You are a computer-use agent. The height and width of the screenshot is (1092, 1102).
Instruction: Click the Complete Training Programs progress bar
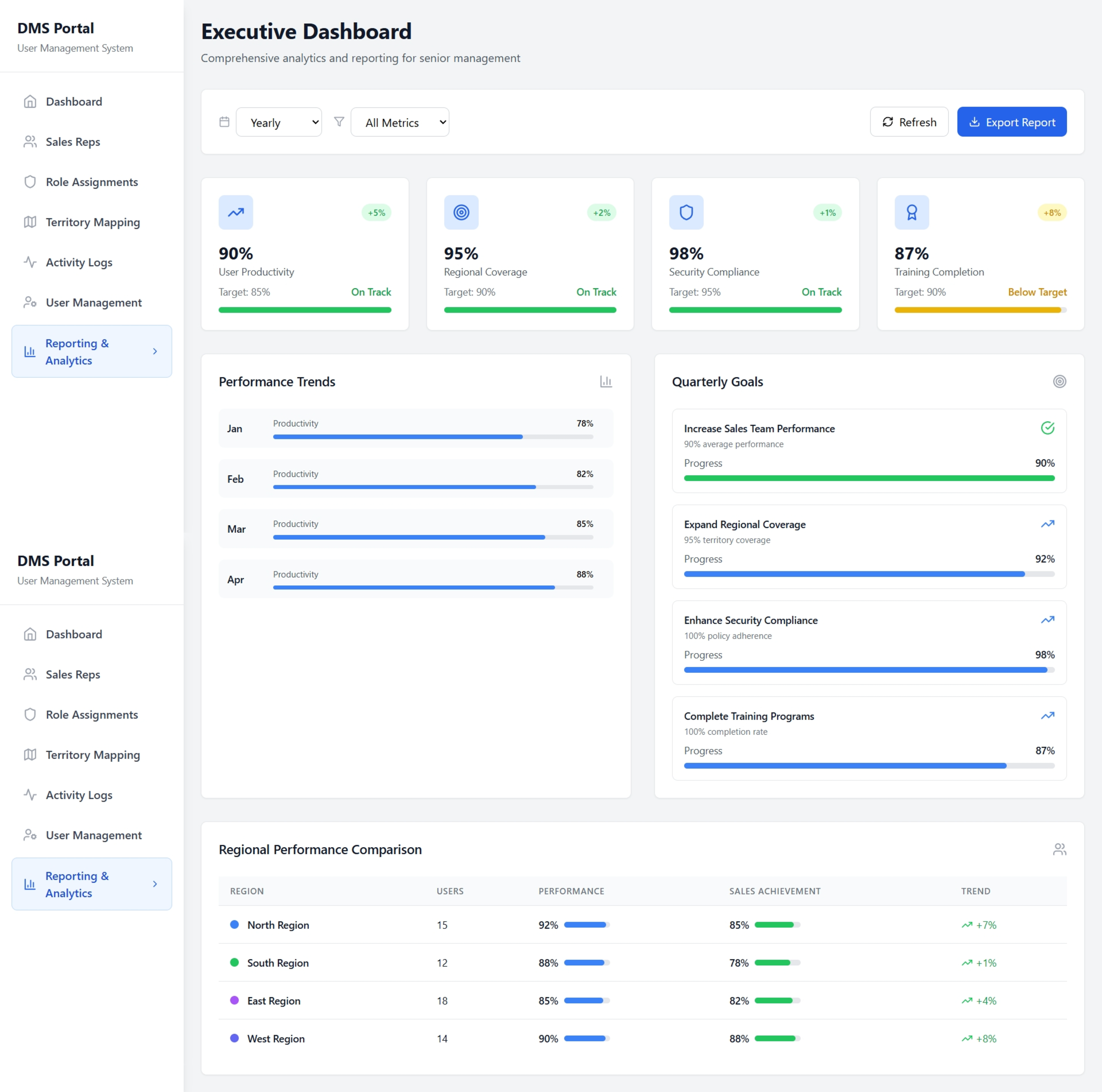[869, 766]
